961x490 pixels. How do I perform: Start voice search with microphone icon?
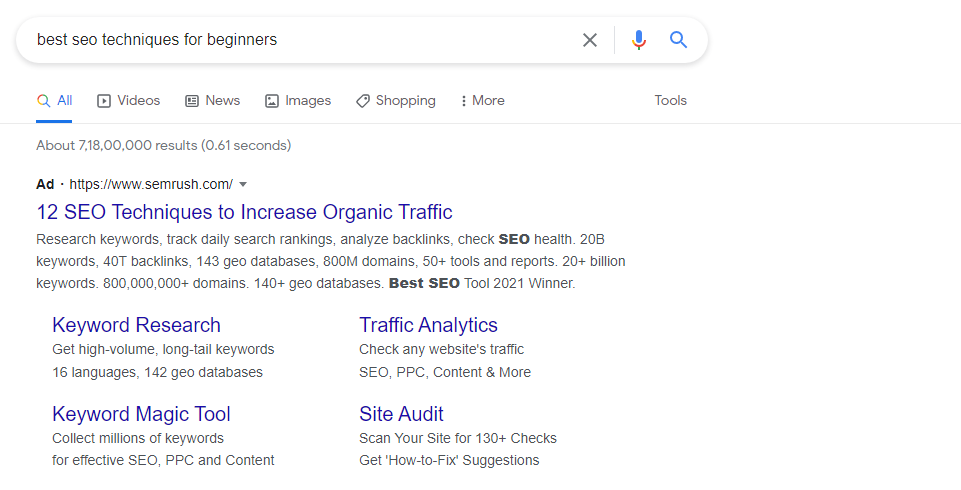click(639, 40)
